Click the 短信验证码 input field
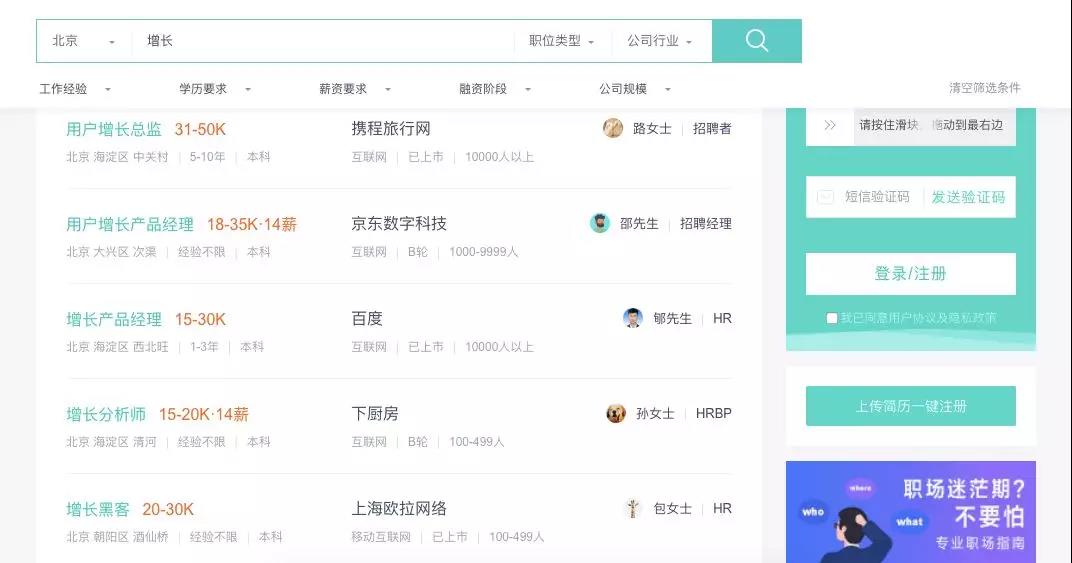 [x=877, y=197]
